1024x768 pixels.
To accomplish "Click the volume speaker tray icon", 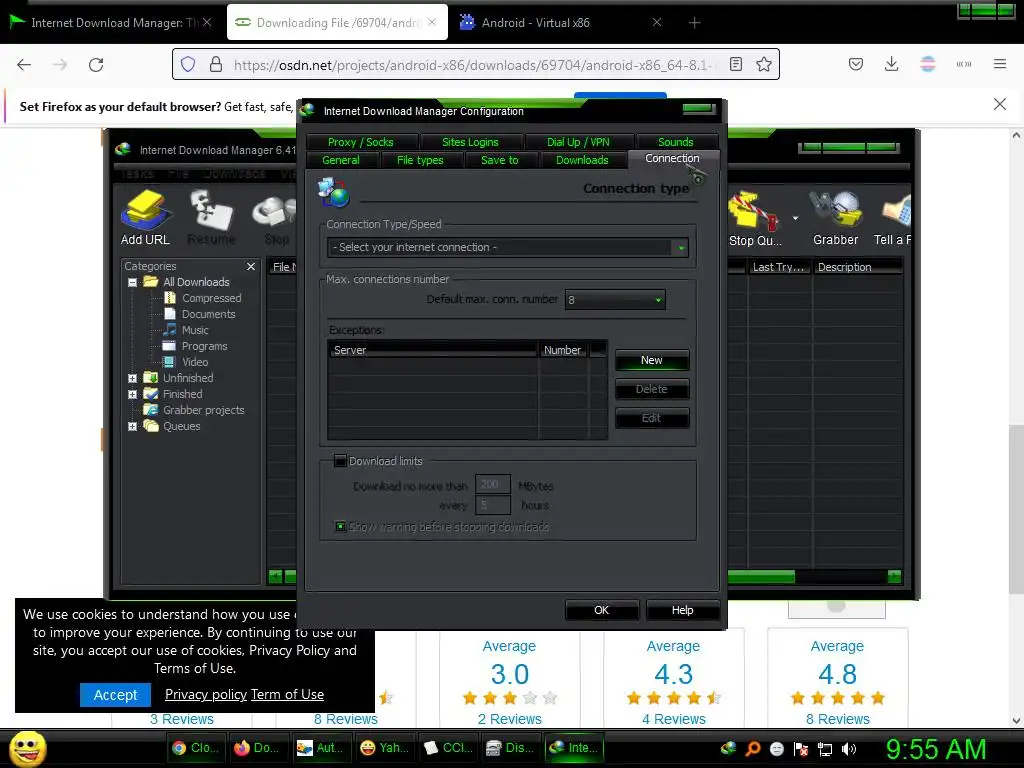I will tap(849, 749).
